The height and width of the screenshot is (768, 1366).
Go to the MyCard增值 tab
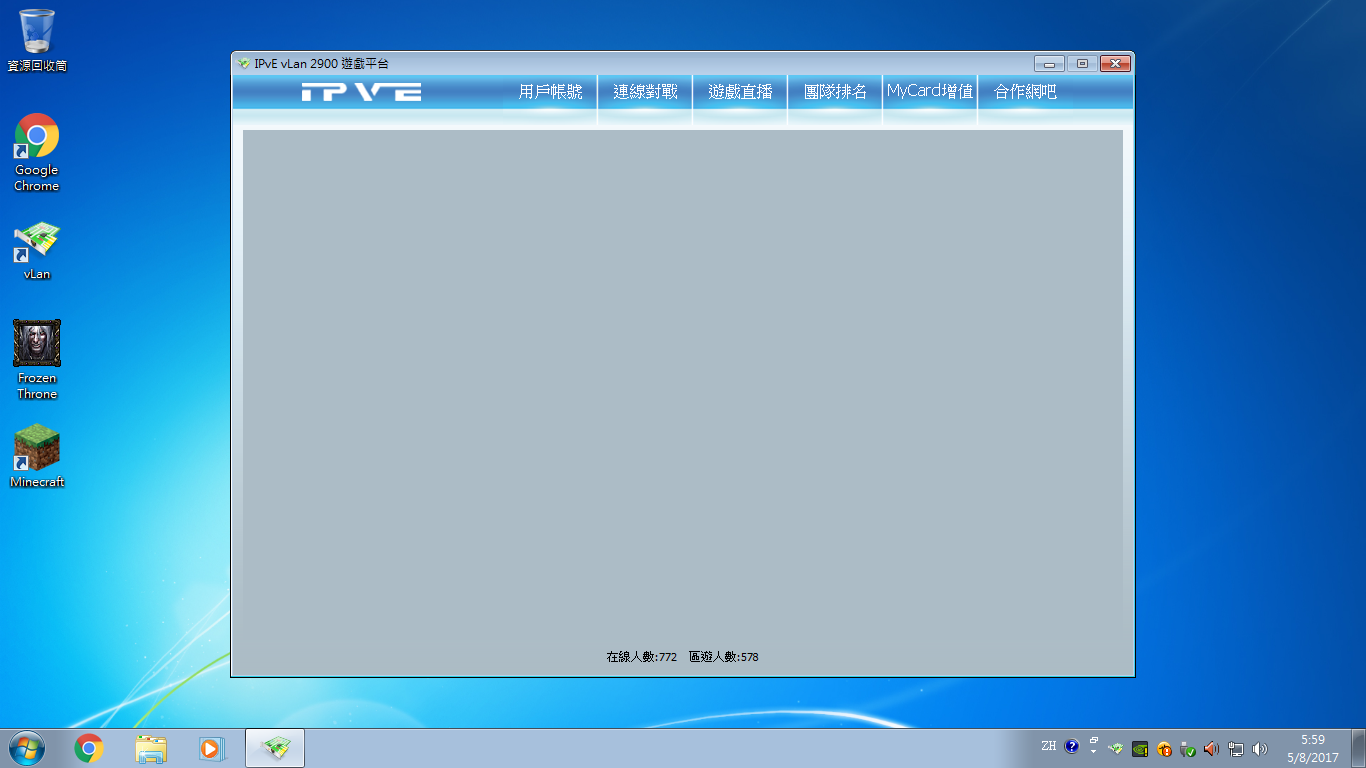click(x=930, y=92)
